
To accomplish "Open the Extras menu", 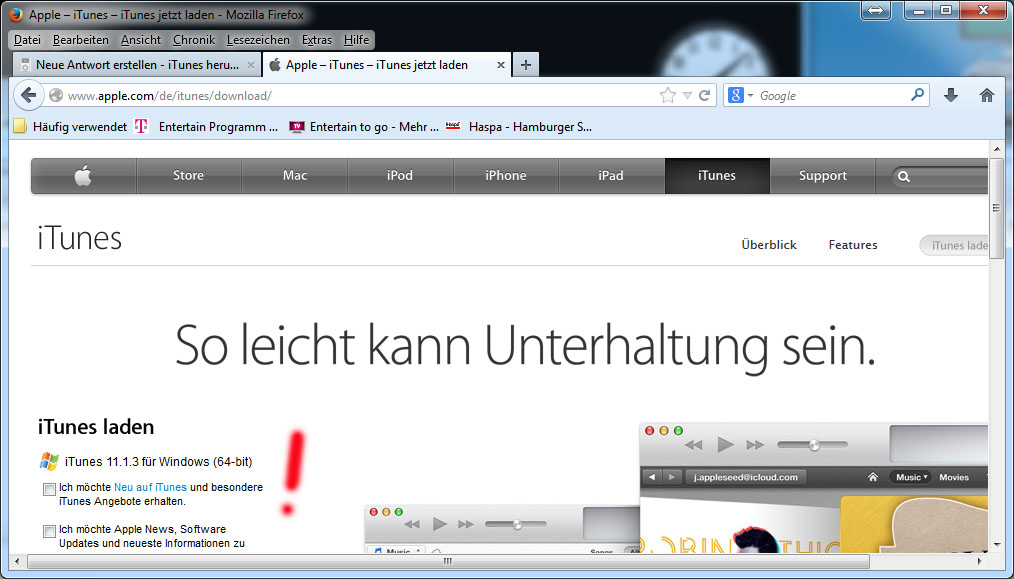I will (317, 40).
